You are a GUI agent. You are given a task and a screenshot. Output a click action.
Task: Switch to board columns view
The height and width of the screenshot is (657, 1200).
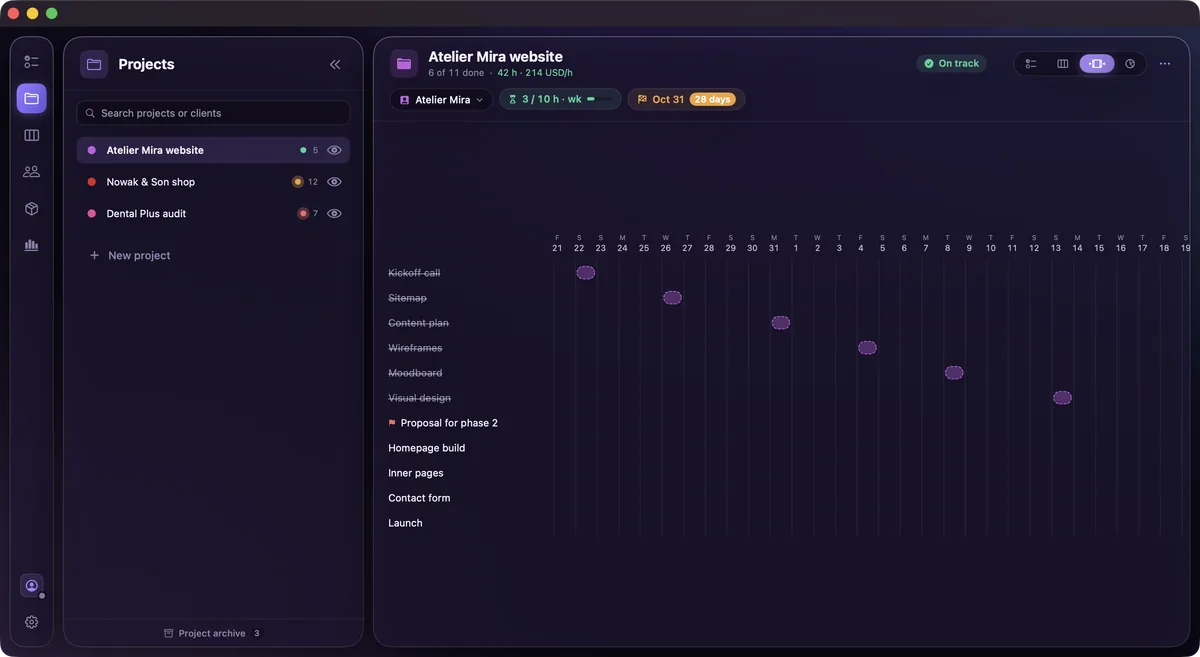point(1063,64)
